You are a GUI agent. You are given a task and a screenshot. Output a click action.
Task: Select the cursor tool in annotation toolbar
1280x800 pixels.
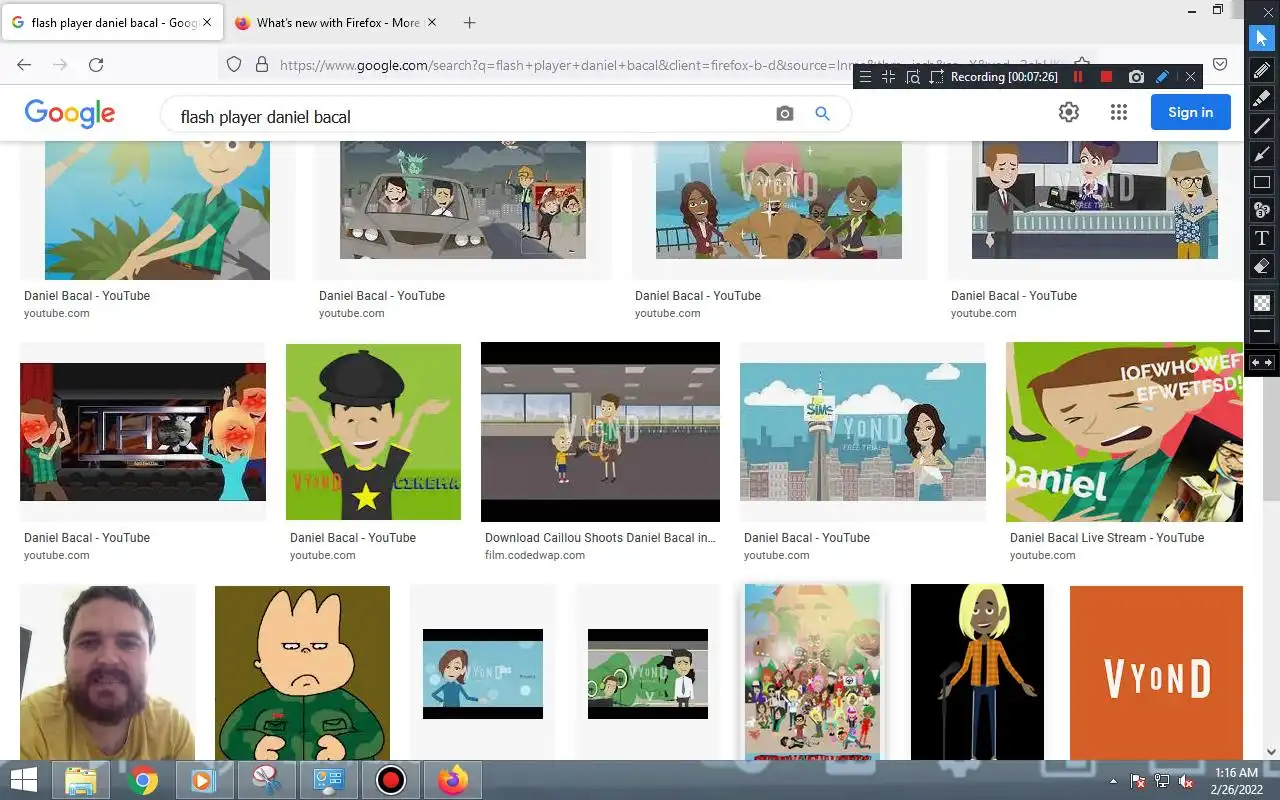[x=1262, y=38]
